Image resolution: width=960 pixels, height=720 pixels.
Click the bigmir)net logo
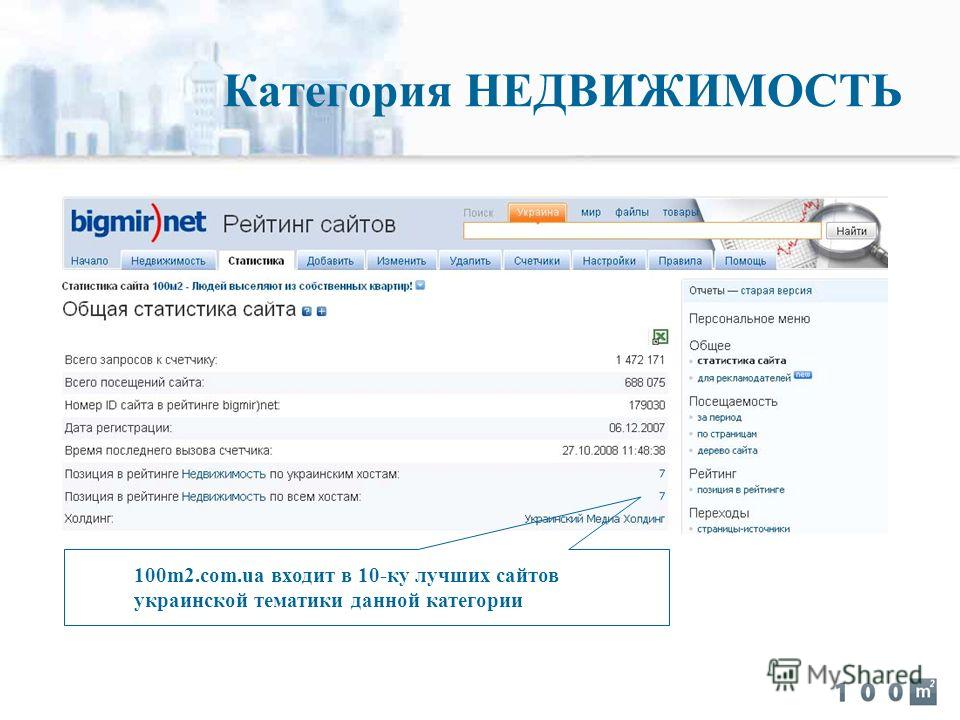(x=138, y=222)
